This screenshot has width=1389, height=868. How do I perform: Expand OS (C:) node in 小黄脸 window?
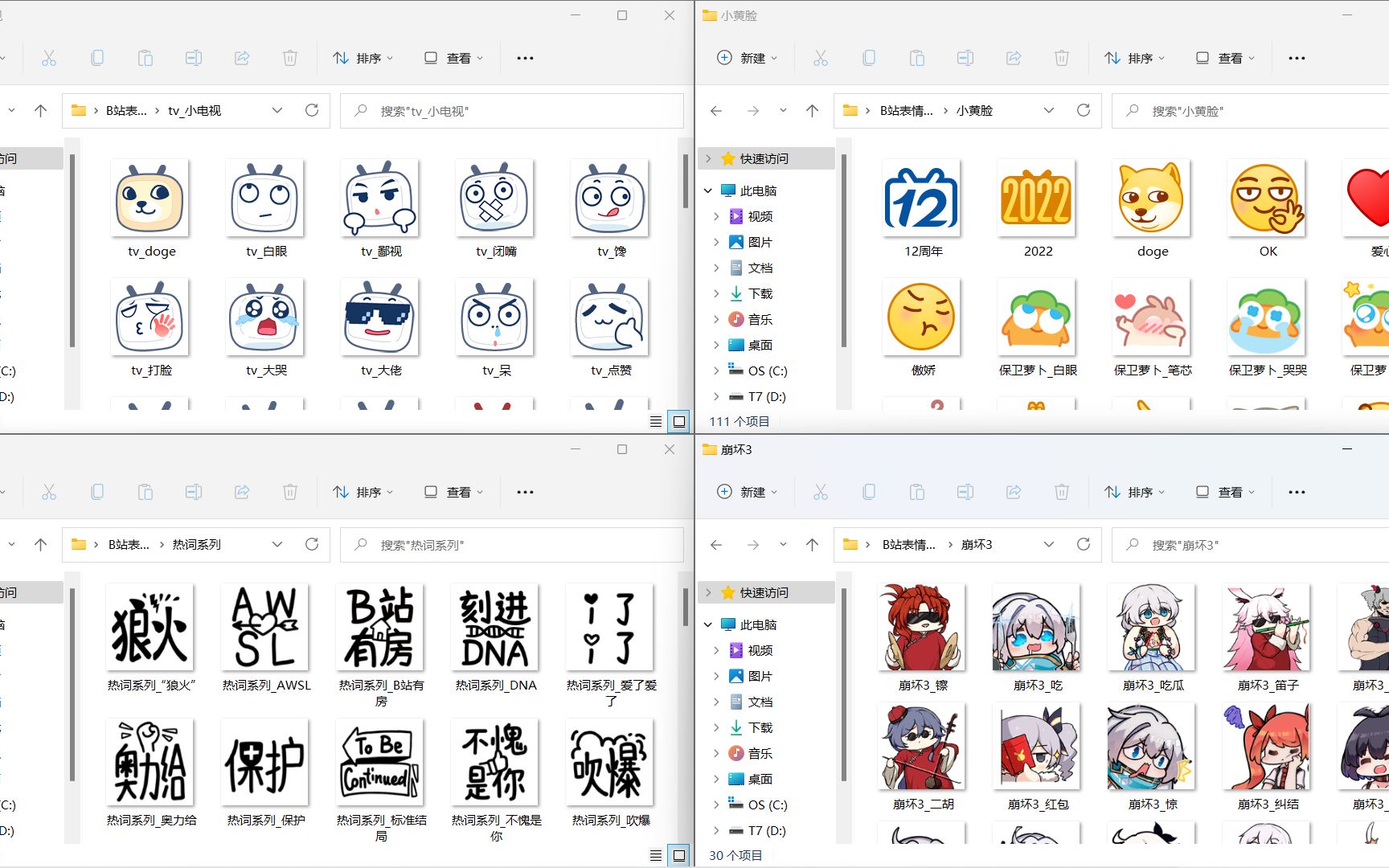click(x=716, y=371)
